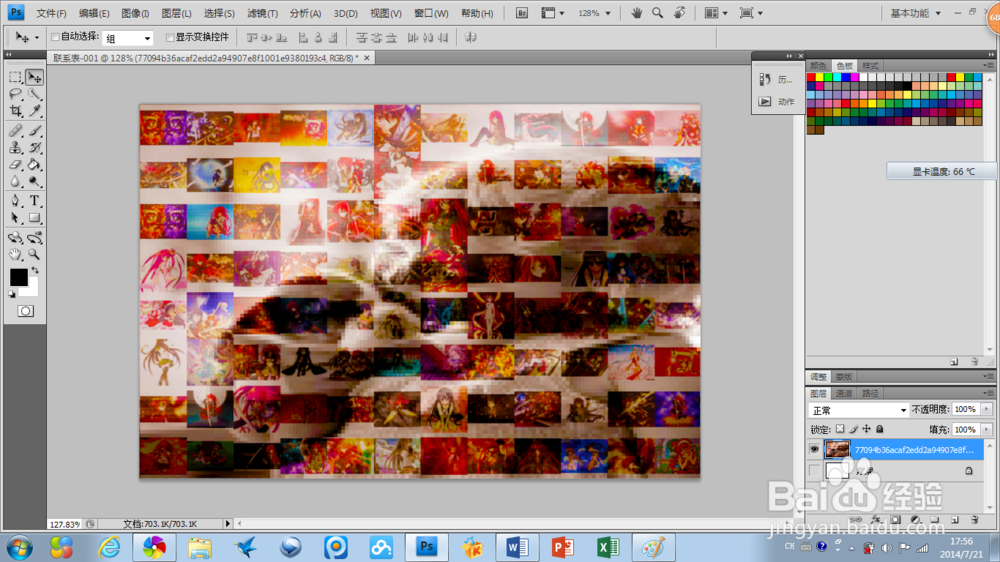Image resolution: width=1000 pixels, height=562 pixels.
Task: Open the History panel icon
Action: 765,79
